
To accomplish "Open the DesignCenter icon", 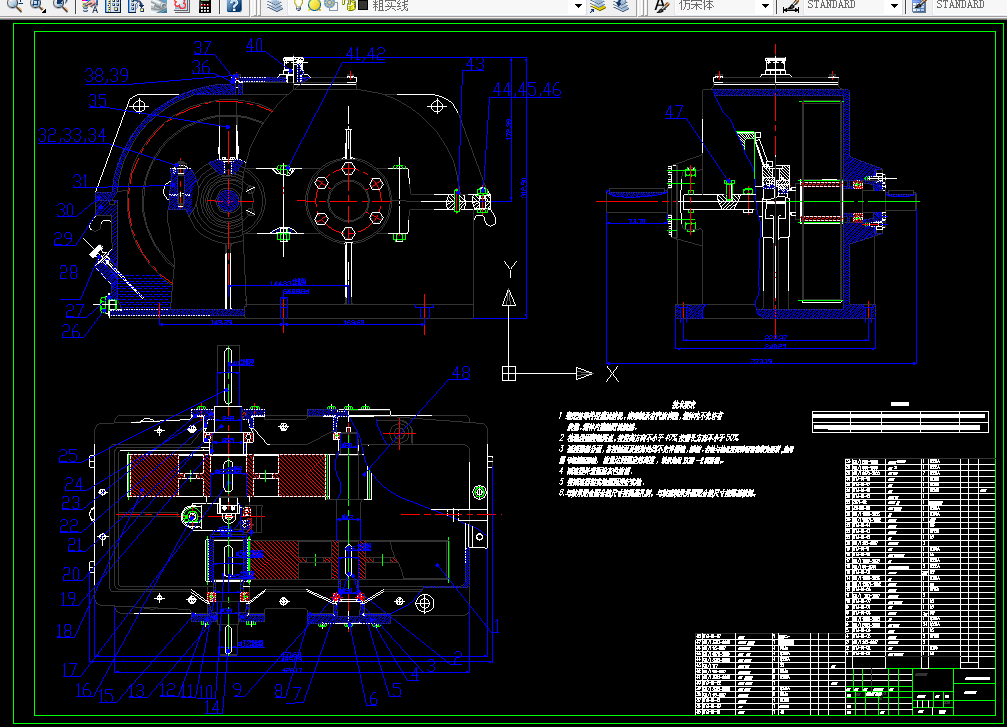I will (x=113, y=6).
